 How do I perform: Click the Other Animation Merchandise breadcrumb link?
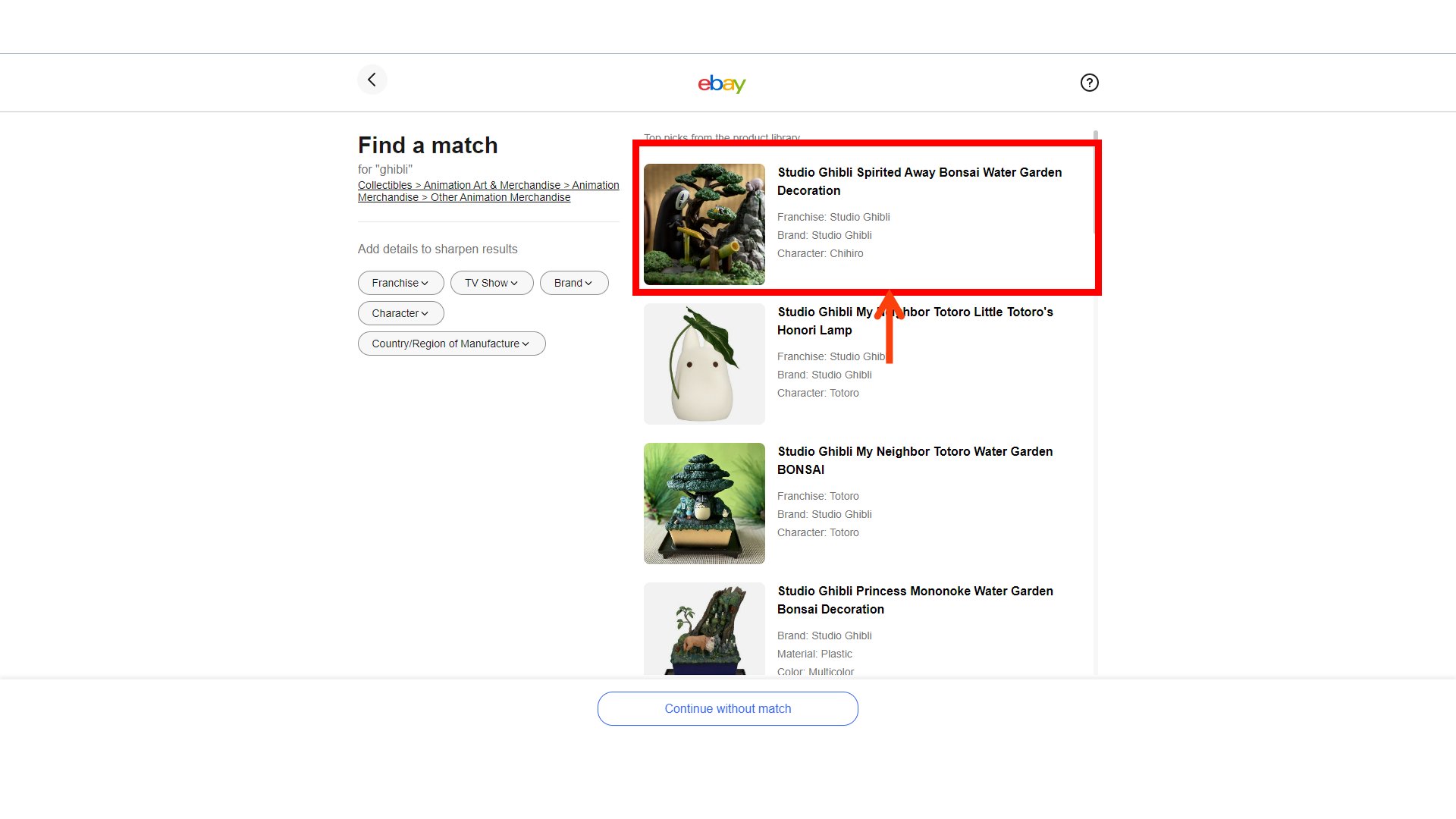[x=500, y=197]
